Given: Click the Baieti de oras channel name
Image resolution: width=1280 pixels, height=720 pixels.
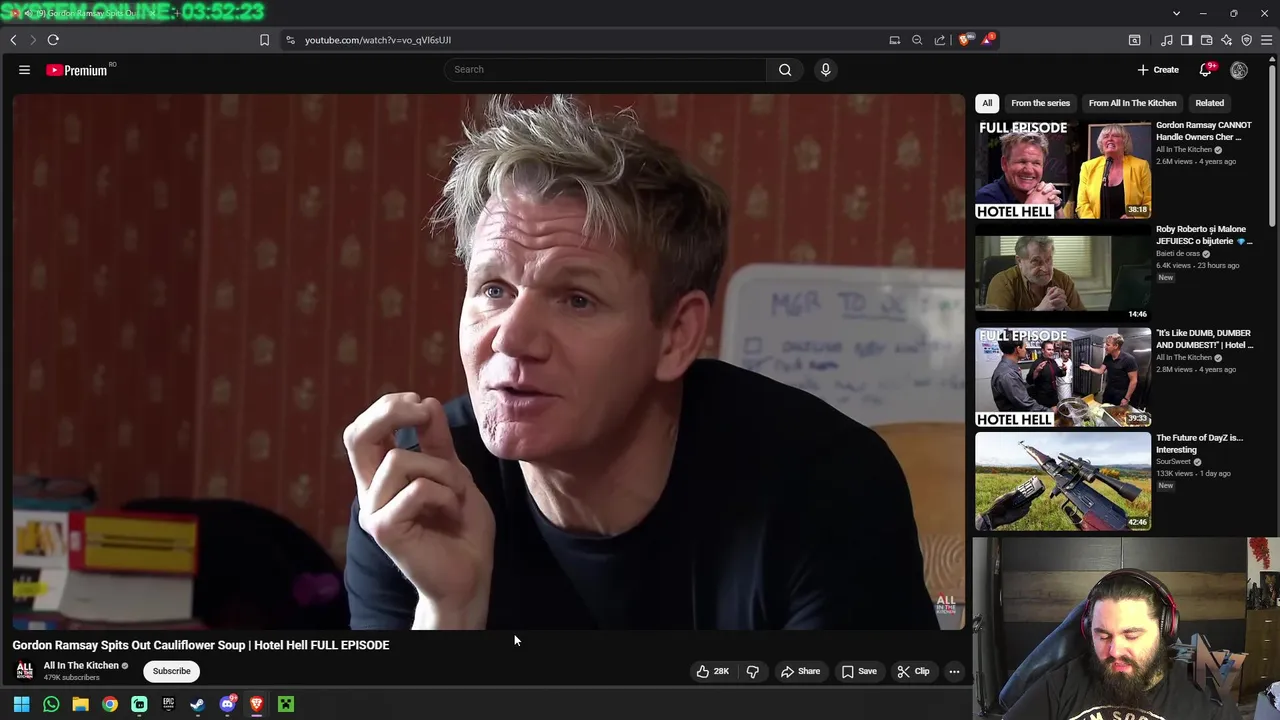Looking at the screenshot, I should (1178, 254).
